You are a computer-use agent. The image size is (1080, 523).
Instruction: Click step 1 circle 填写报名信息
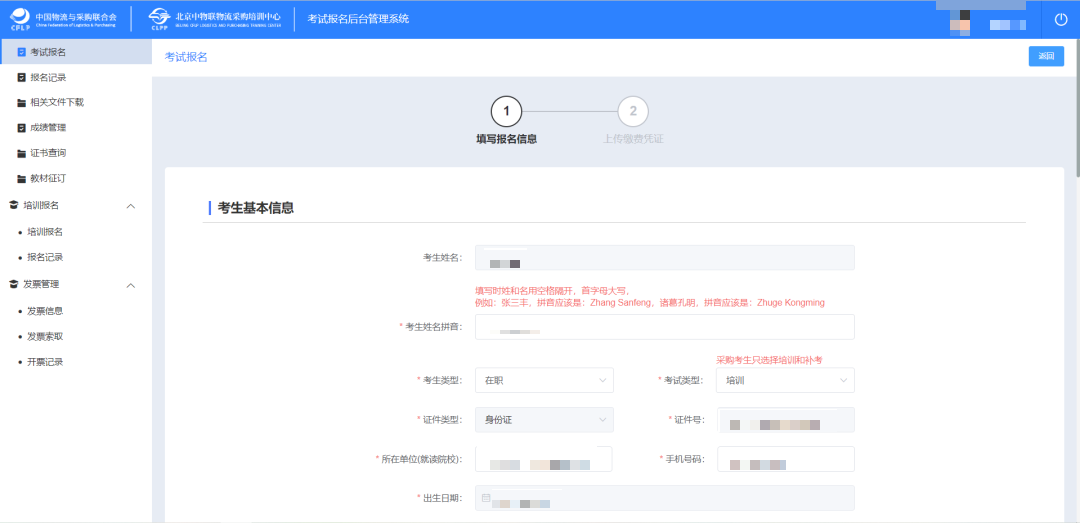click(x=506, y=112)
